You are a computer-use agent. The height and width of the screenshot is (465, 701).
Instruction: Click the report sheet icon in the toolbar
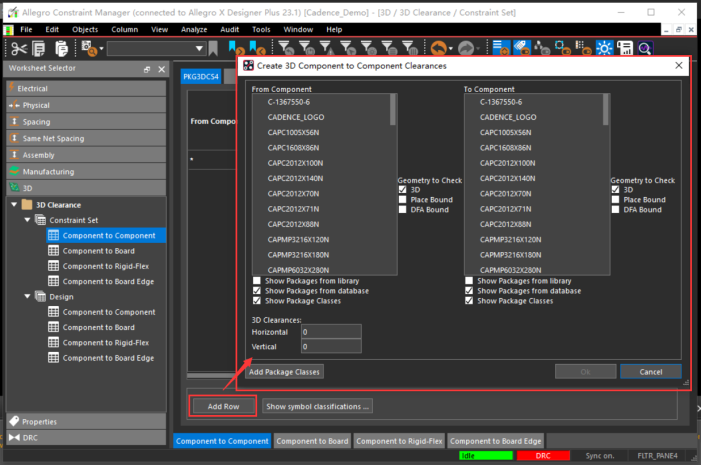[625, 48]
